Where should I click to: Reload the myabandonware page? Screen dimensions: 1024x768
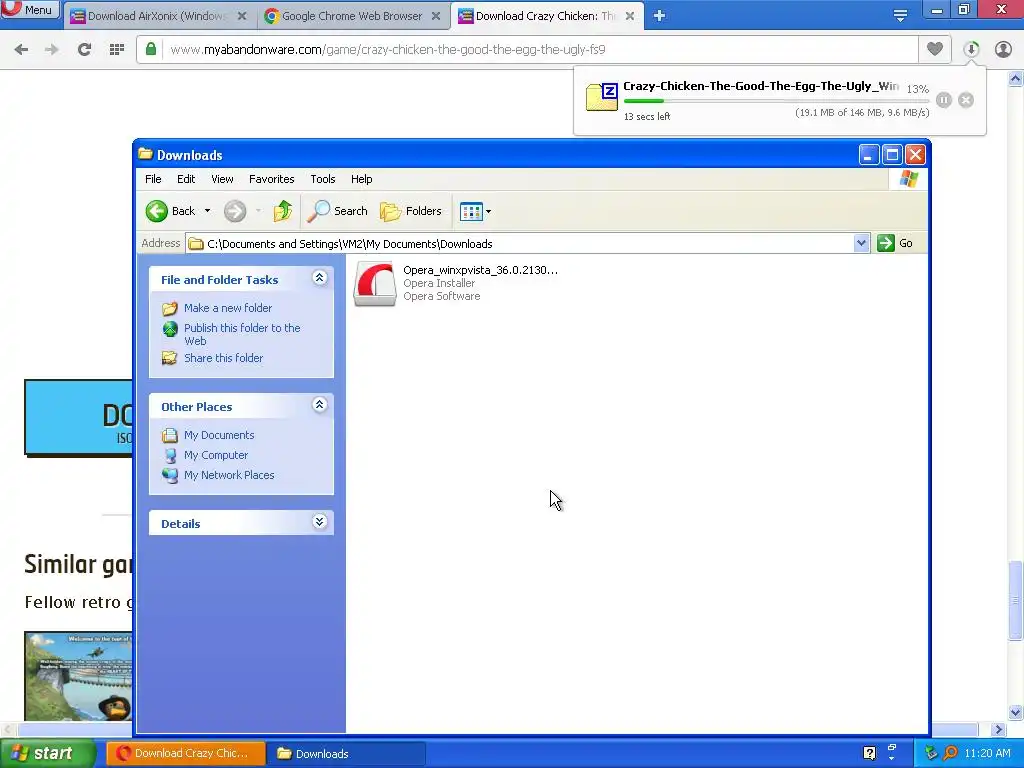coord(84,49)
